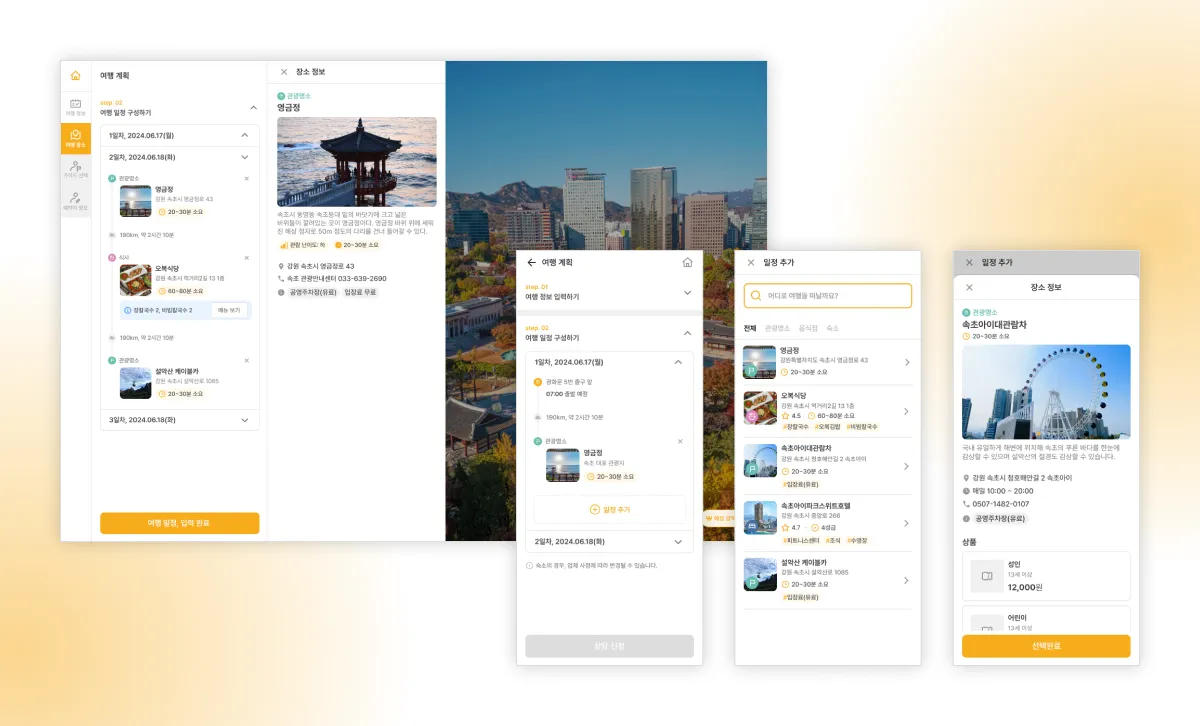Tap home icon in mobile 여행 계획 header
This screenshot has width=1200, height=726.
click(x=687, y=263)
